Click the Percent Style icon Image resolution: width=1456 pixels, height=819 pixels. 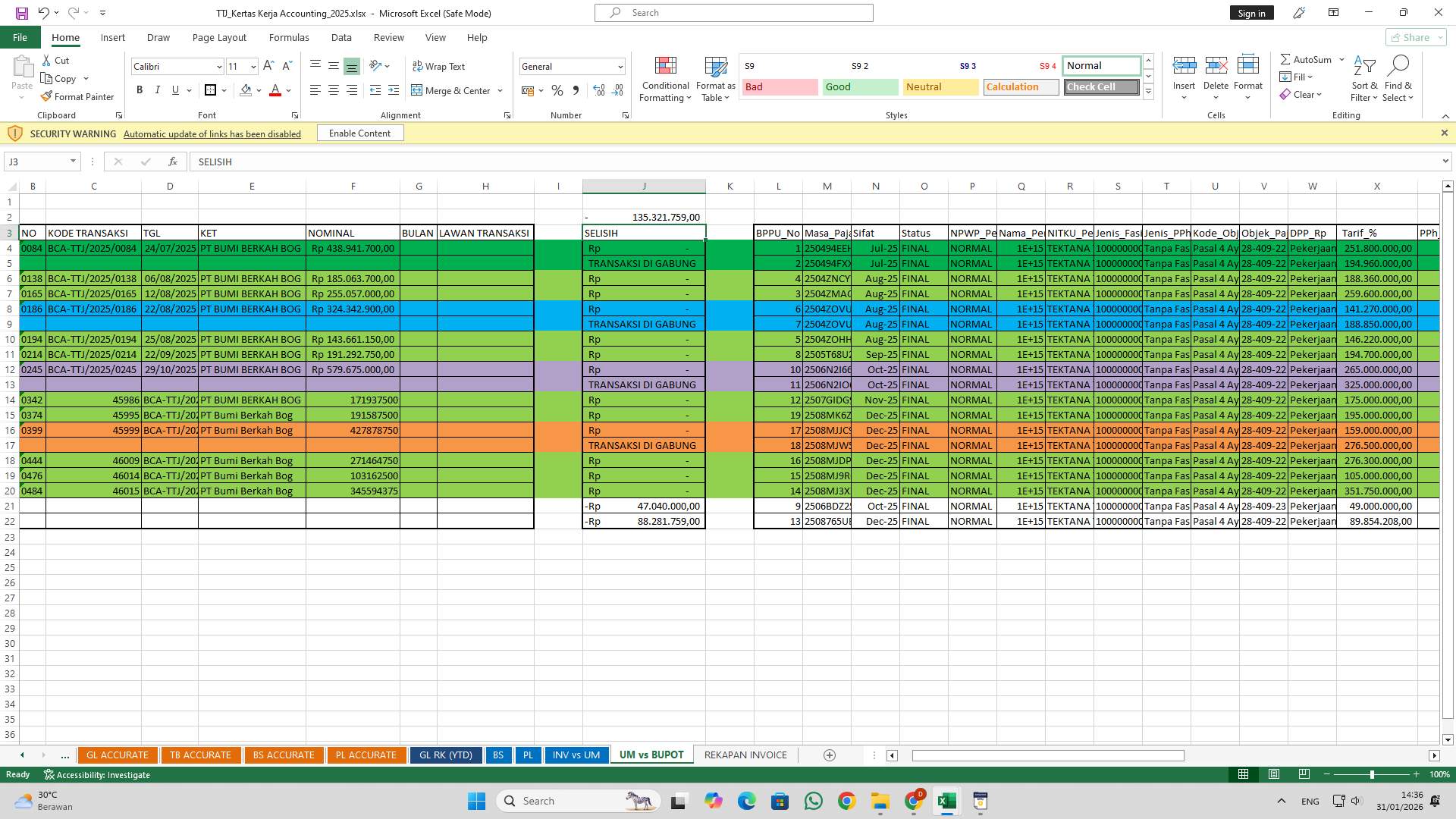coord(557,90)
